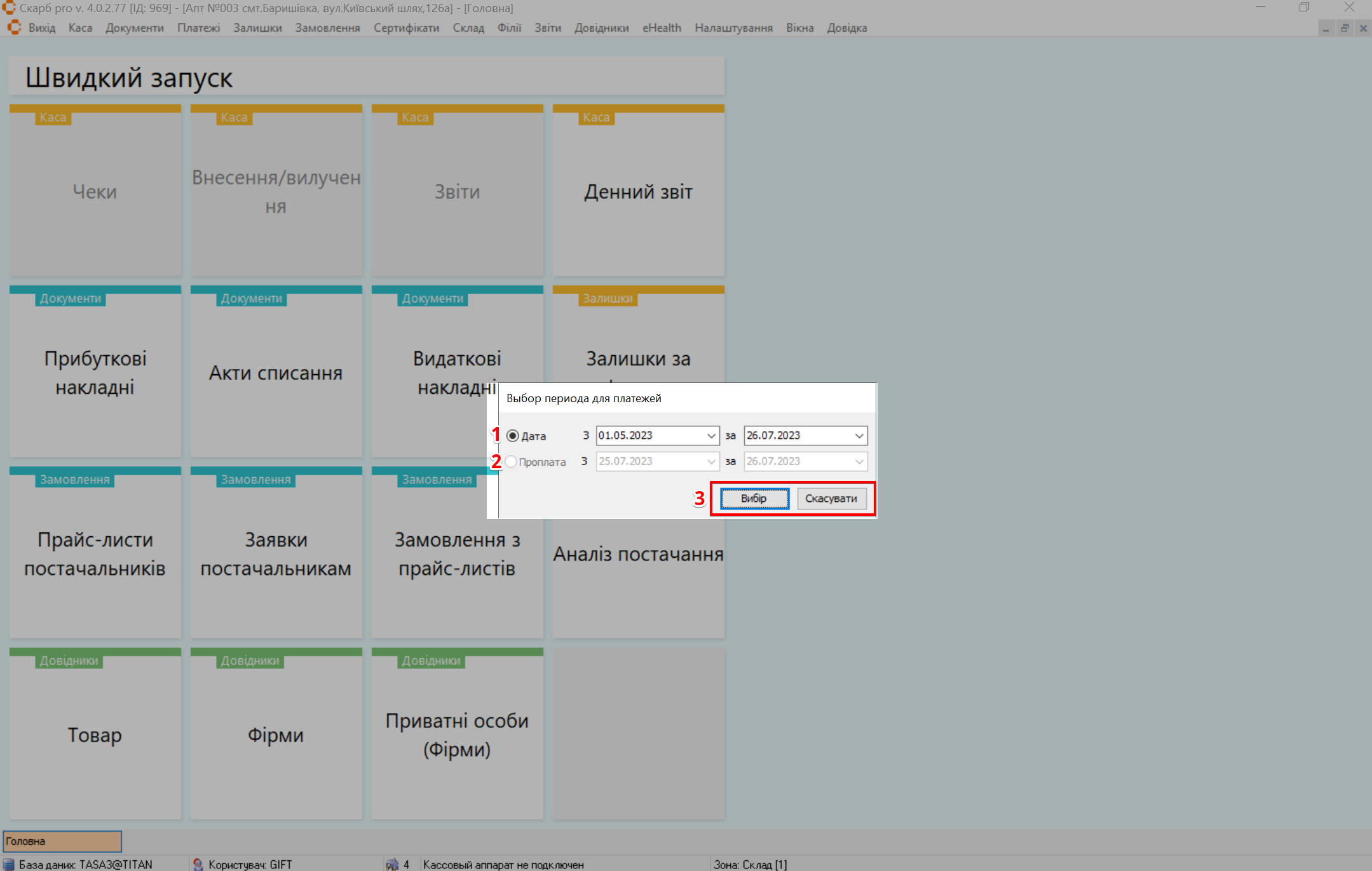Click the user icon beside Користувач: GIFT

coord(198,864)
